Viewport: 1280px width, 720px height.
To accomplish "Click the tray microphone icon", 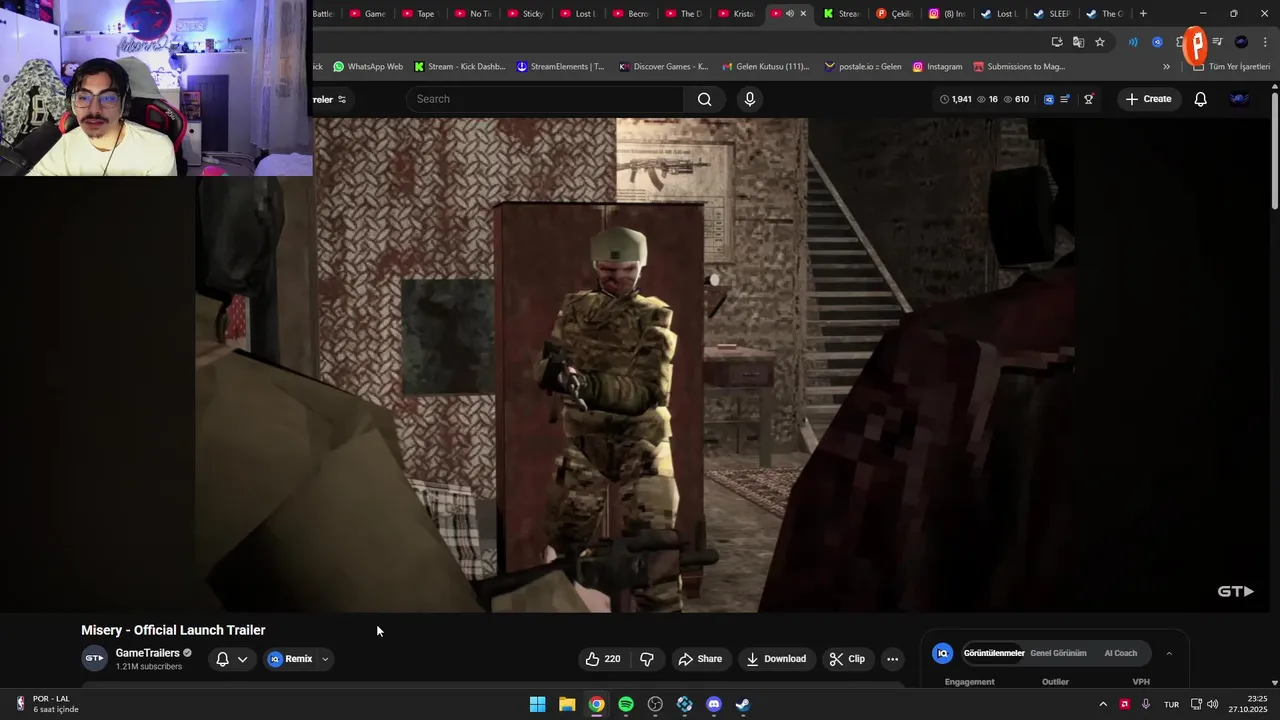I will click(1146, 704).
